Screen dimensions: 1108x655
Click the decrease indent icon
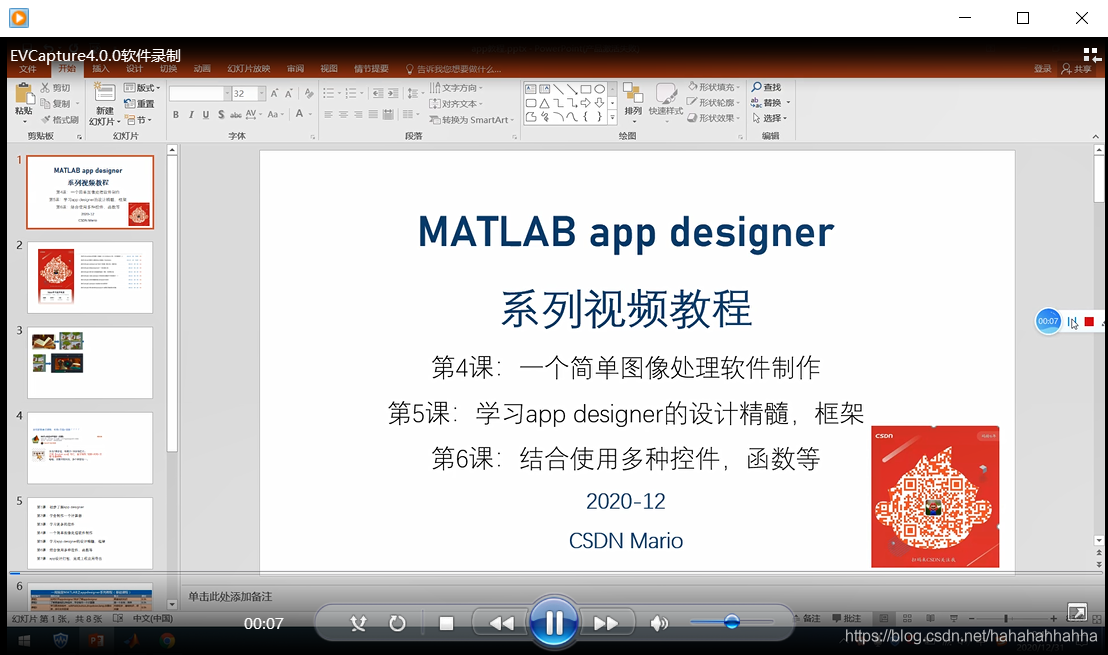(378, 93)
